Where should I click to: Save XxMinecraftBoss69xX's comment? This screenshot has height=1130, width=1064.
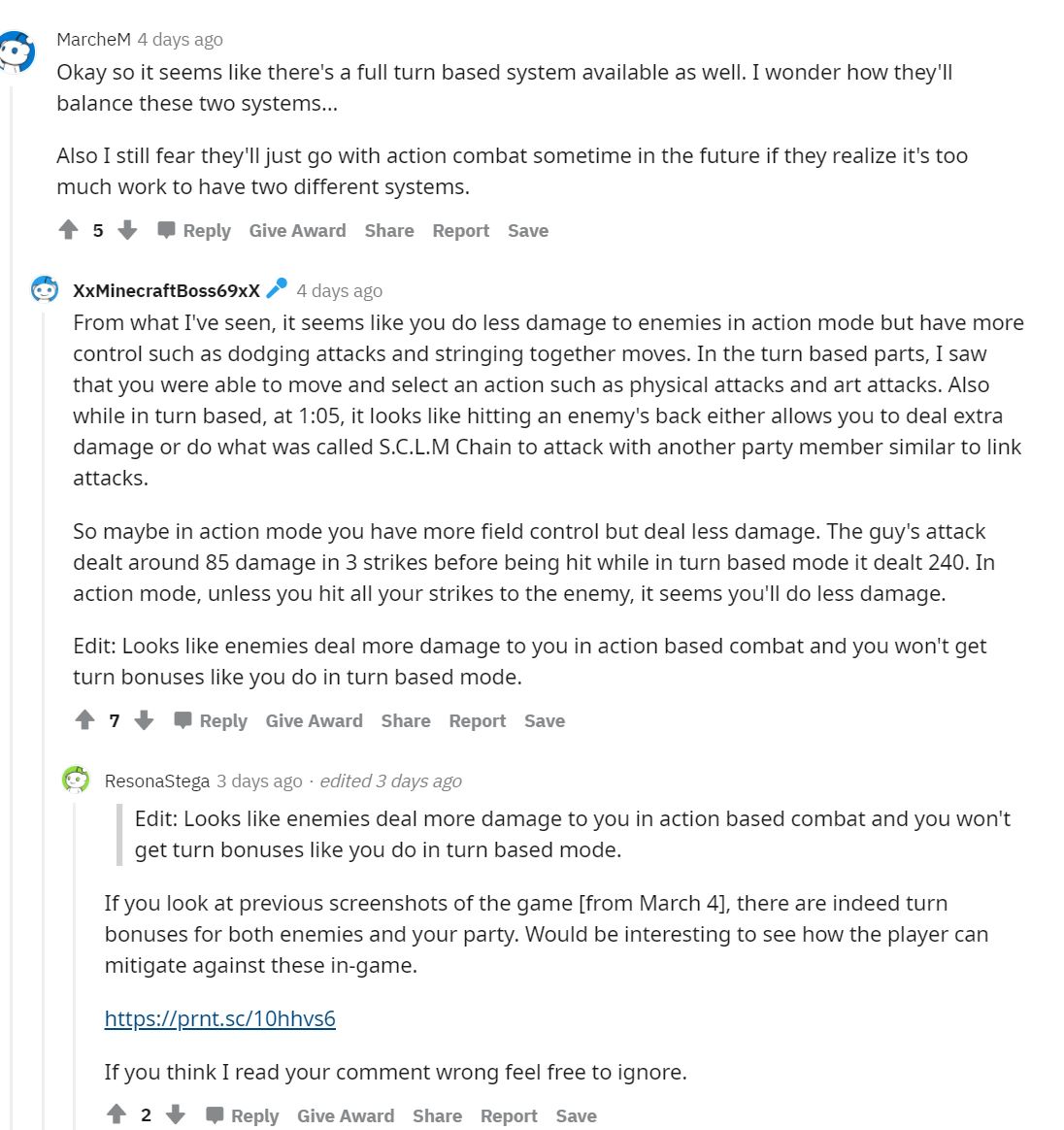(545, 720)
